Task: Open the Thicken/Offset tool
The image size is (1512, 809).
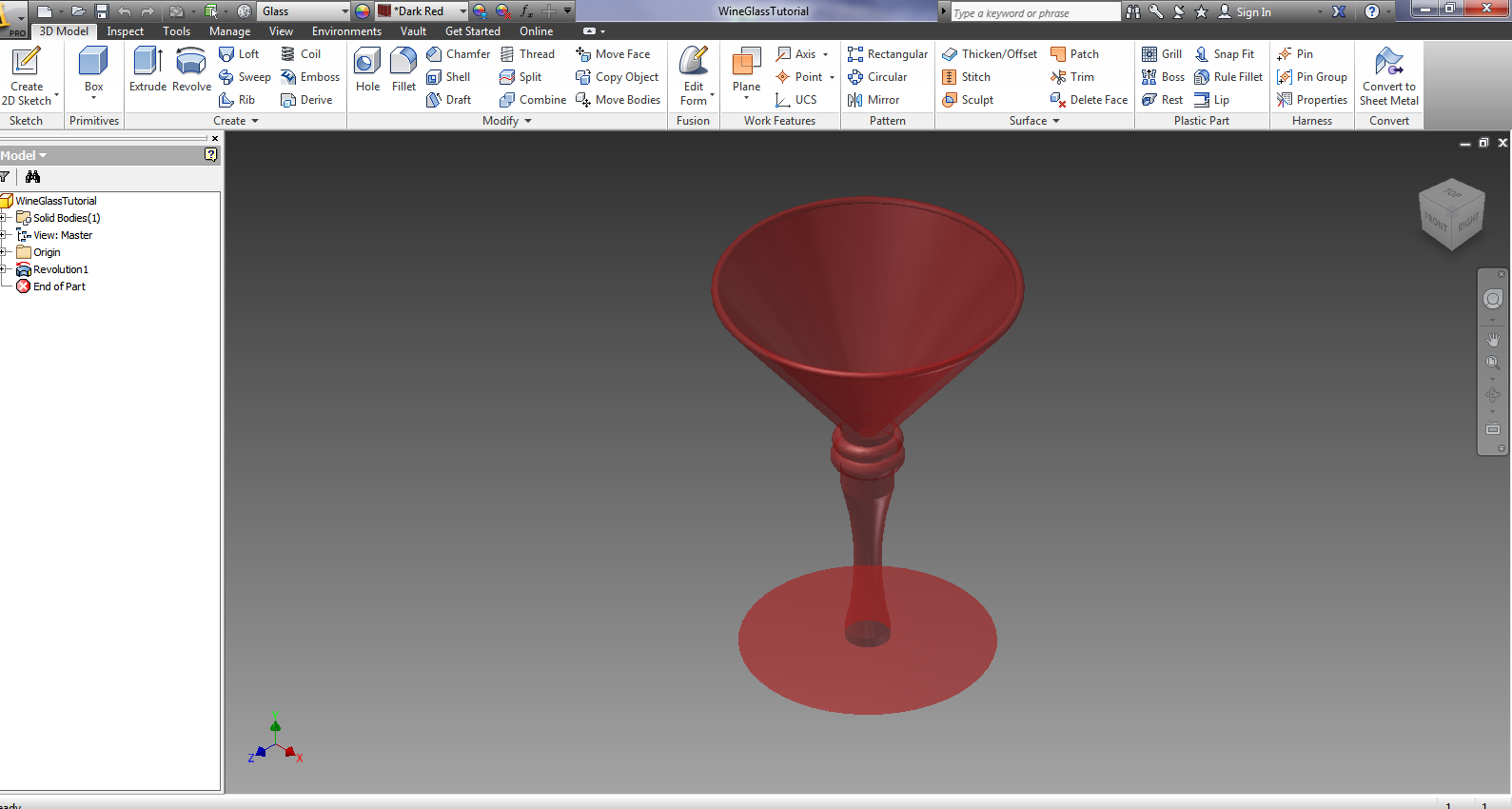Action: (x=990, y=54)
